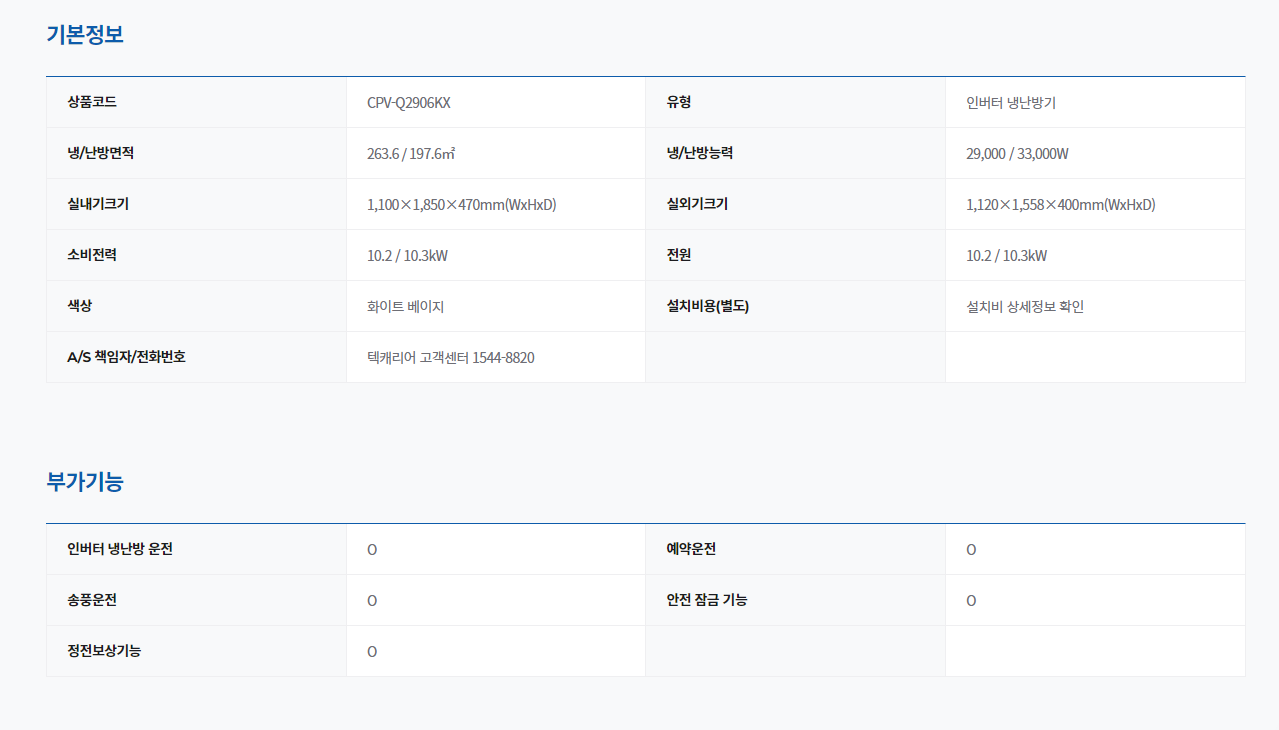Image resolution: width=1279 pixels, height=730 pixels.
Task: Click the 인버터 냉난방 운전 feature label
Action: (x=120, y=549)
